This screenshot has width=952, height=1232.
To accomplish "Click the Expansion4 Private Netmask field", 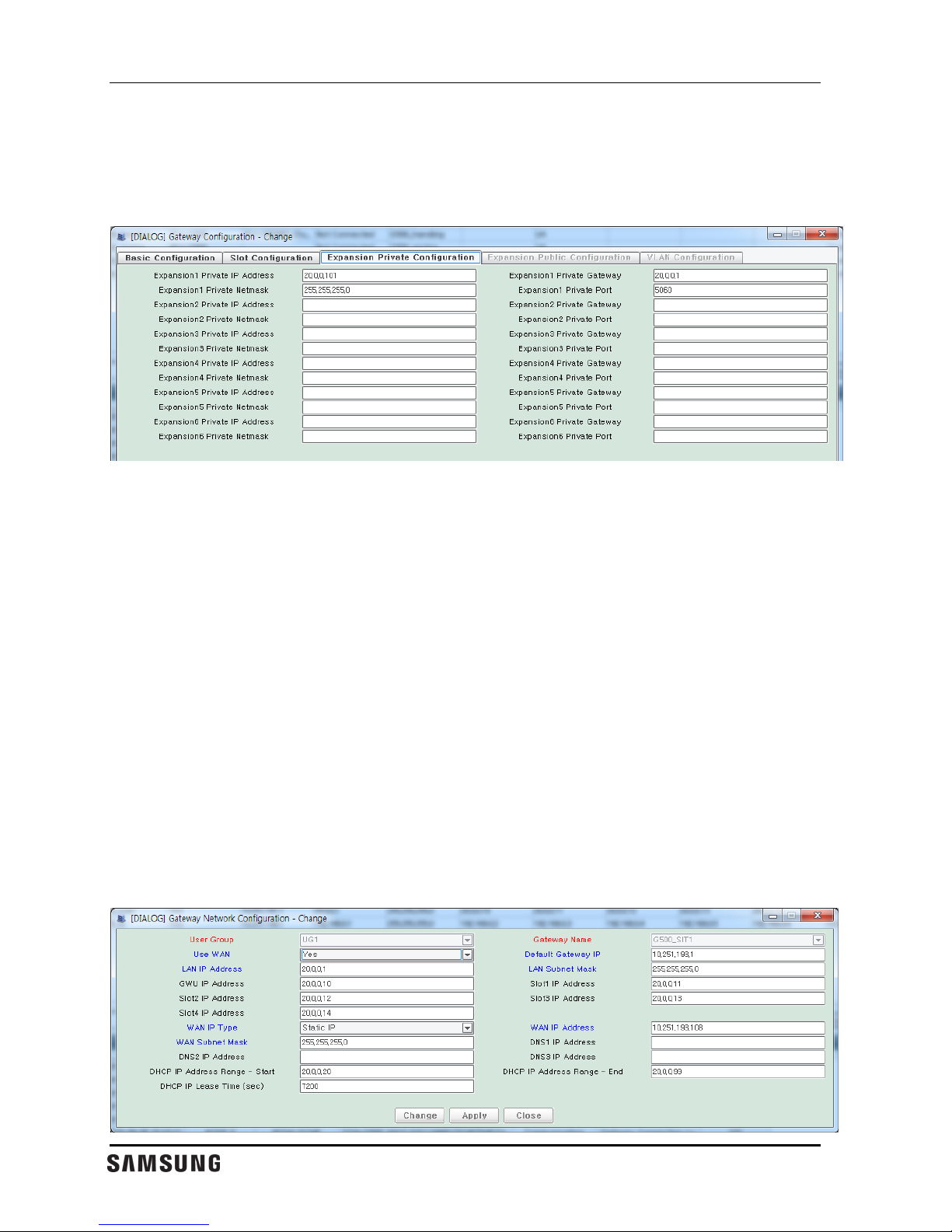I will click(x=389, y=379).
